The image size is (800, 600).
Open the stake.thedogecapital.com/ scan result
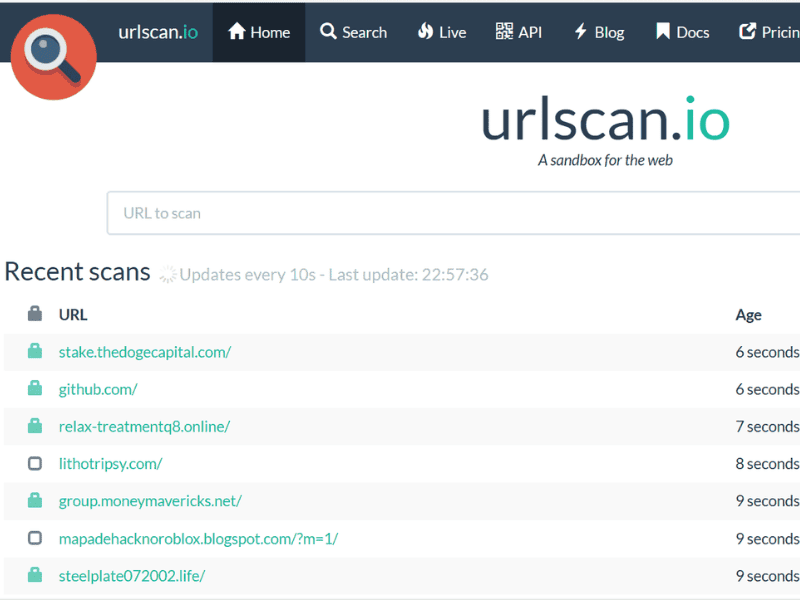tap(145, 352)
